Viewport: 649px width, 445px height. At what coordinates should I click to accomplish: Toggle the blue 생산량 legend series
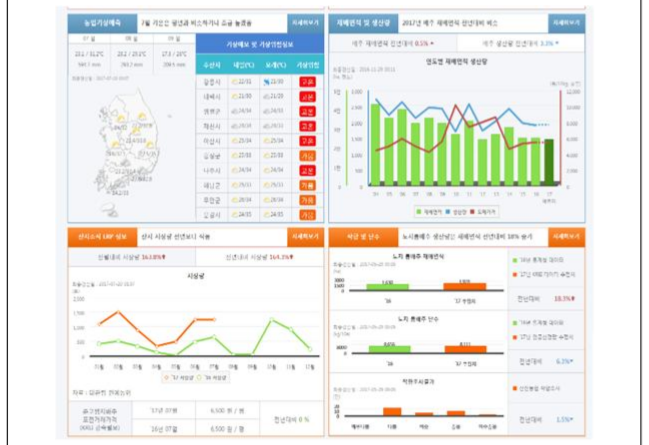click(455, 211)
